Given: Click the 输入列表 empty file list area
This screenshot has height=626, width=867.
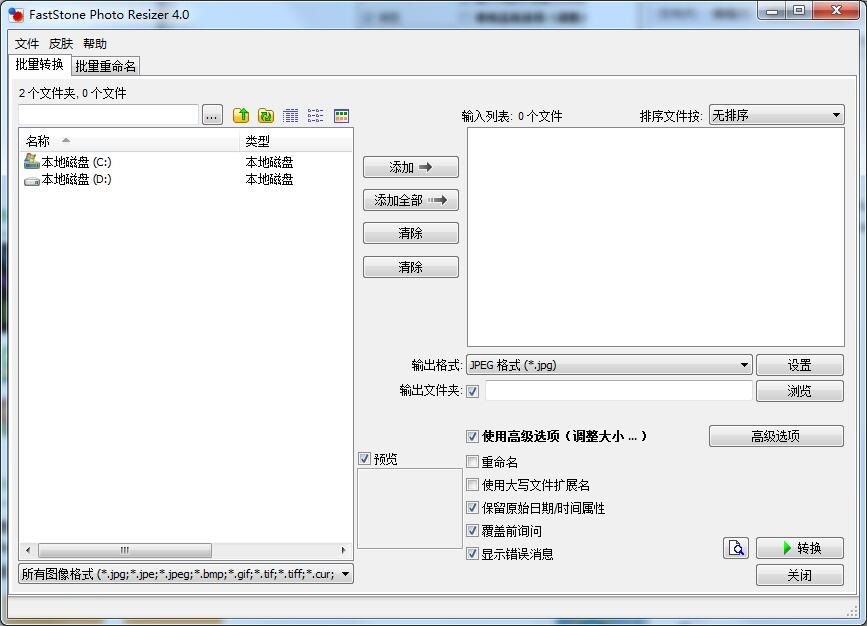Looking at the screenshot, I should tap(656, 237).
